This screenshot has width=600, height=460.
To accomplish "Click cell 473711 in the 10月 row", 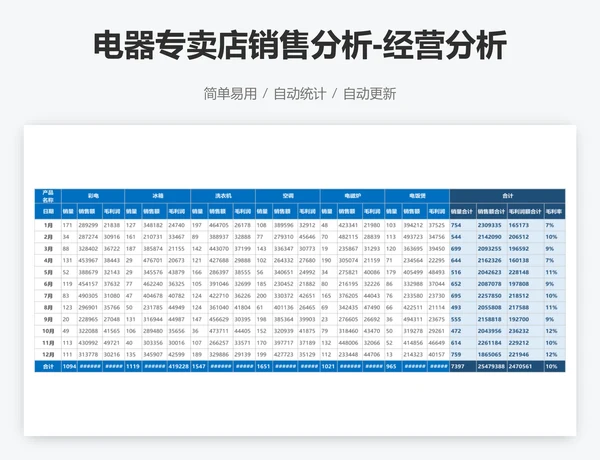I will (x=219, y=331).
